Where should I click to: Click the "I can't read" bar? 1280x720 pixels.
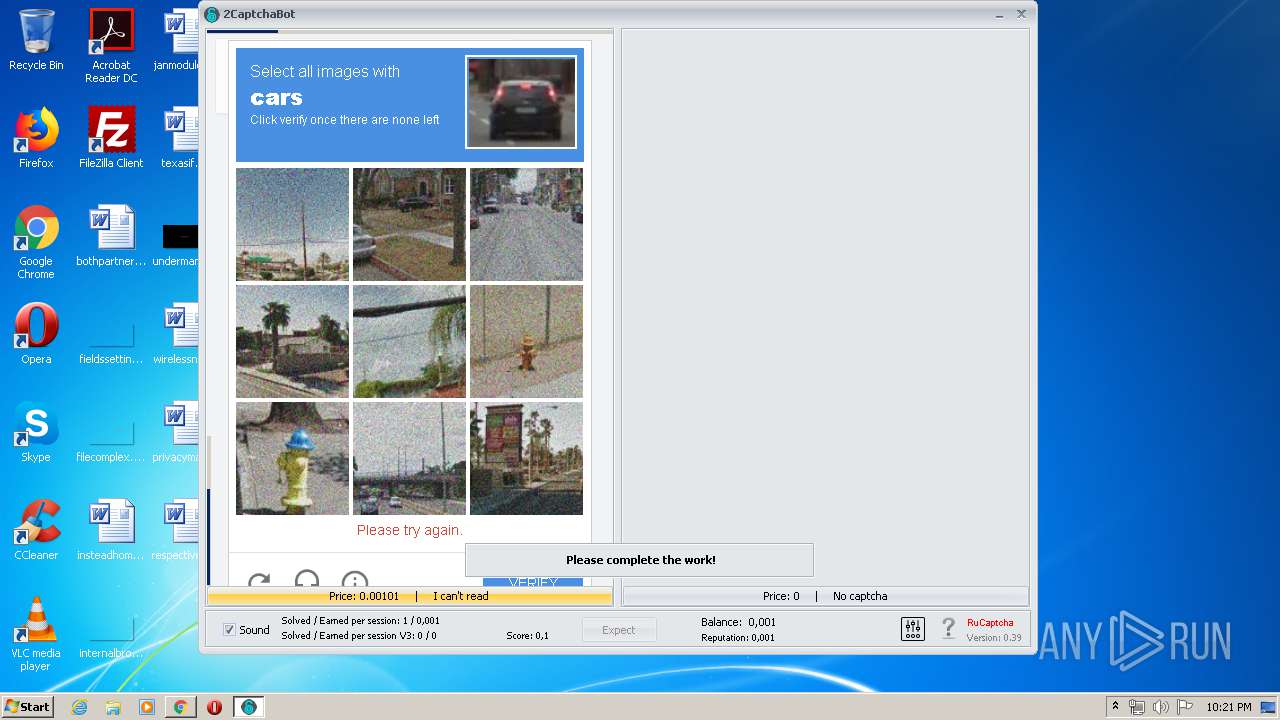(461, 596)
